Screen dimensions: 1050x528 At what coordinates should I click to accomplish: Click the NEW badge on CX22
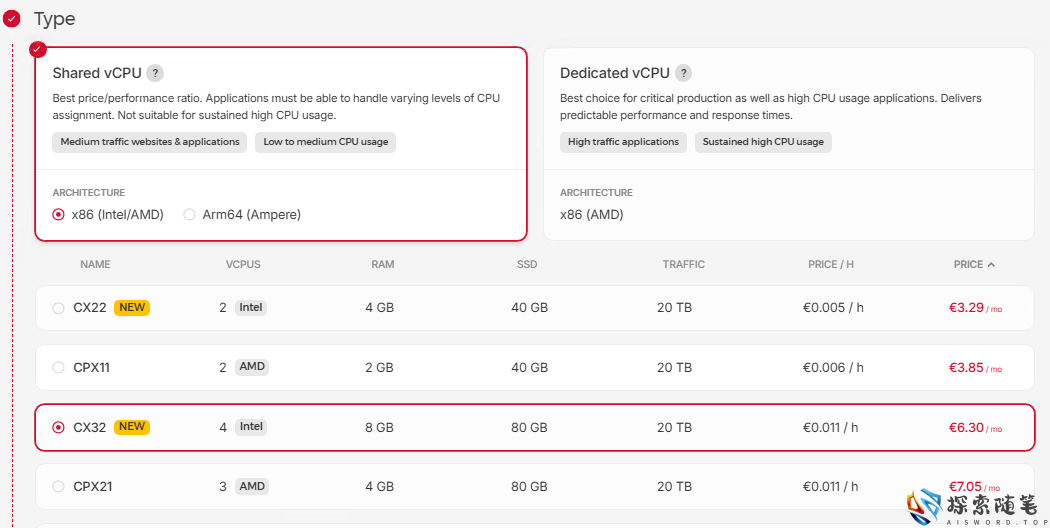click(x=132, y=308)
